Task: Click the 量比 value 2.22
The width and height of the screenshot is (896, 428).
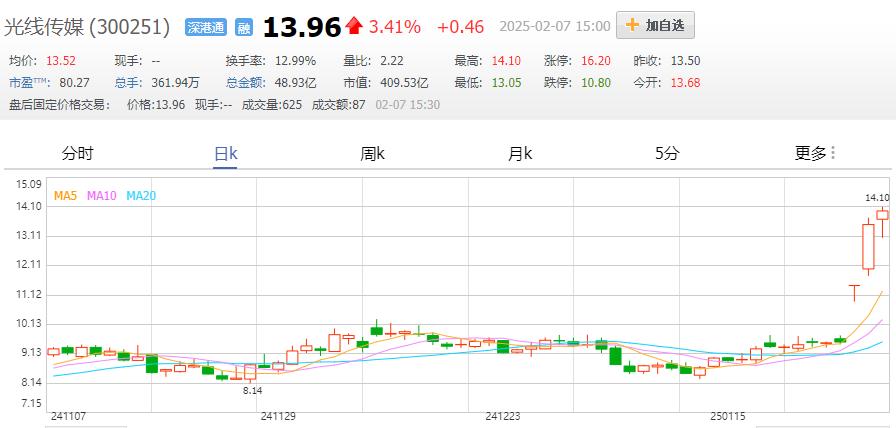Action: 392,61
